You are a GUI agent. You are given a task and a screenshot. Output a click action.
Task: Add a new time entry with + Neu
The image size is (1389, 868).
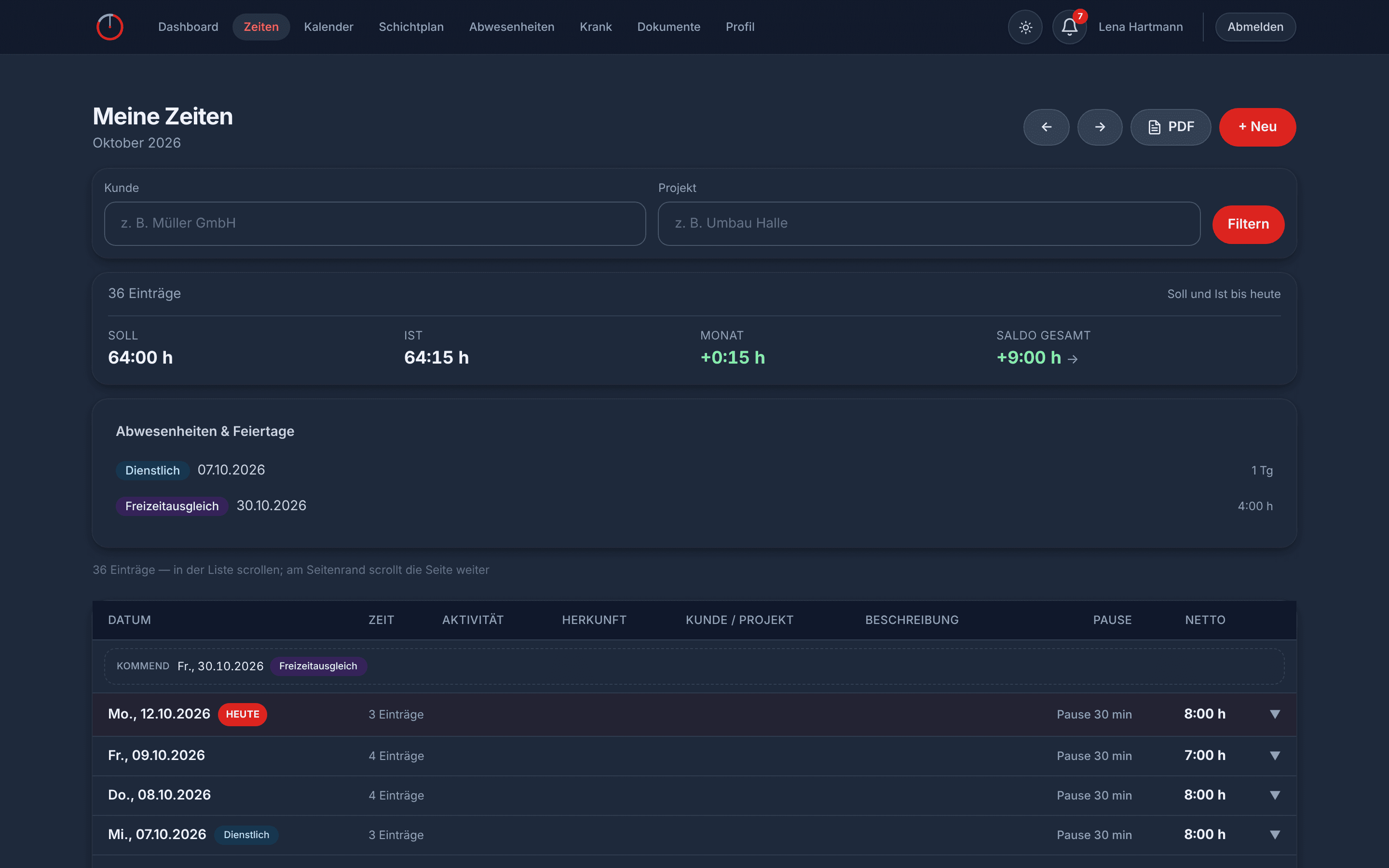(x=1257, y=127)
